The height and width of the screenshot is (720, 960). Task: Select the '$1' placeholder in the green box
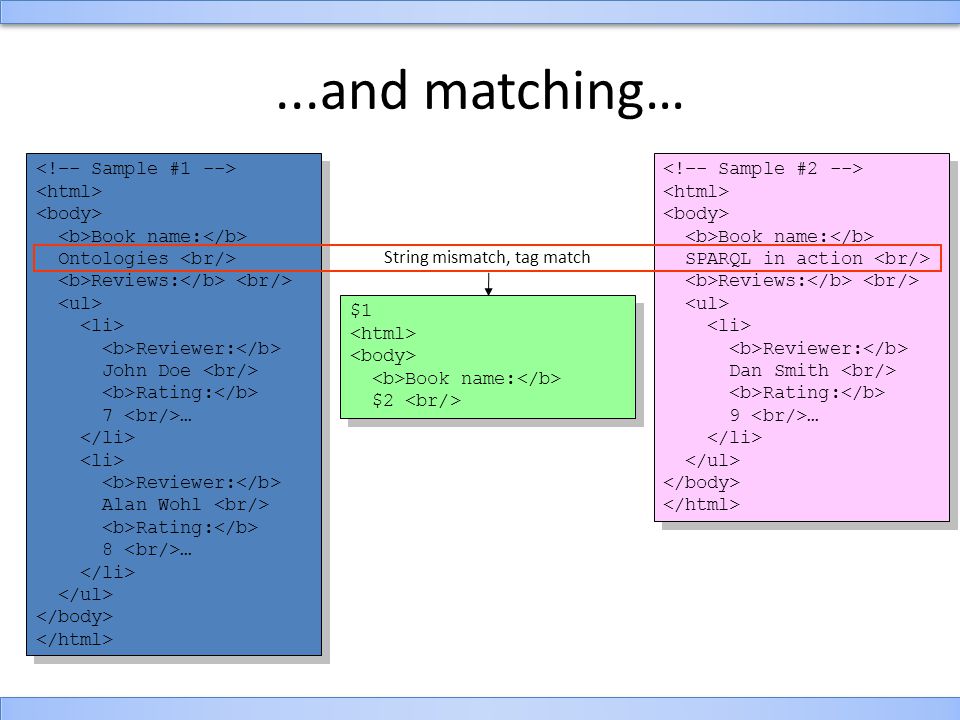(361, 310)
